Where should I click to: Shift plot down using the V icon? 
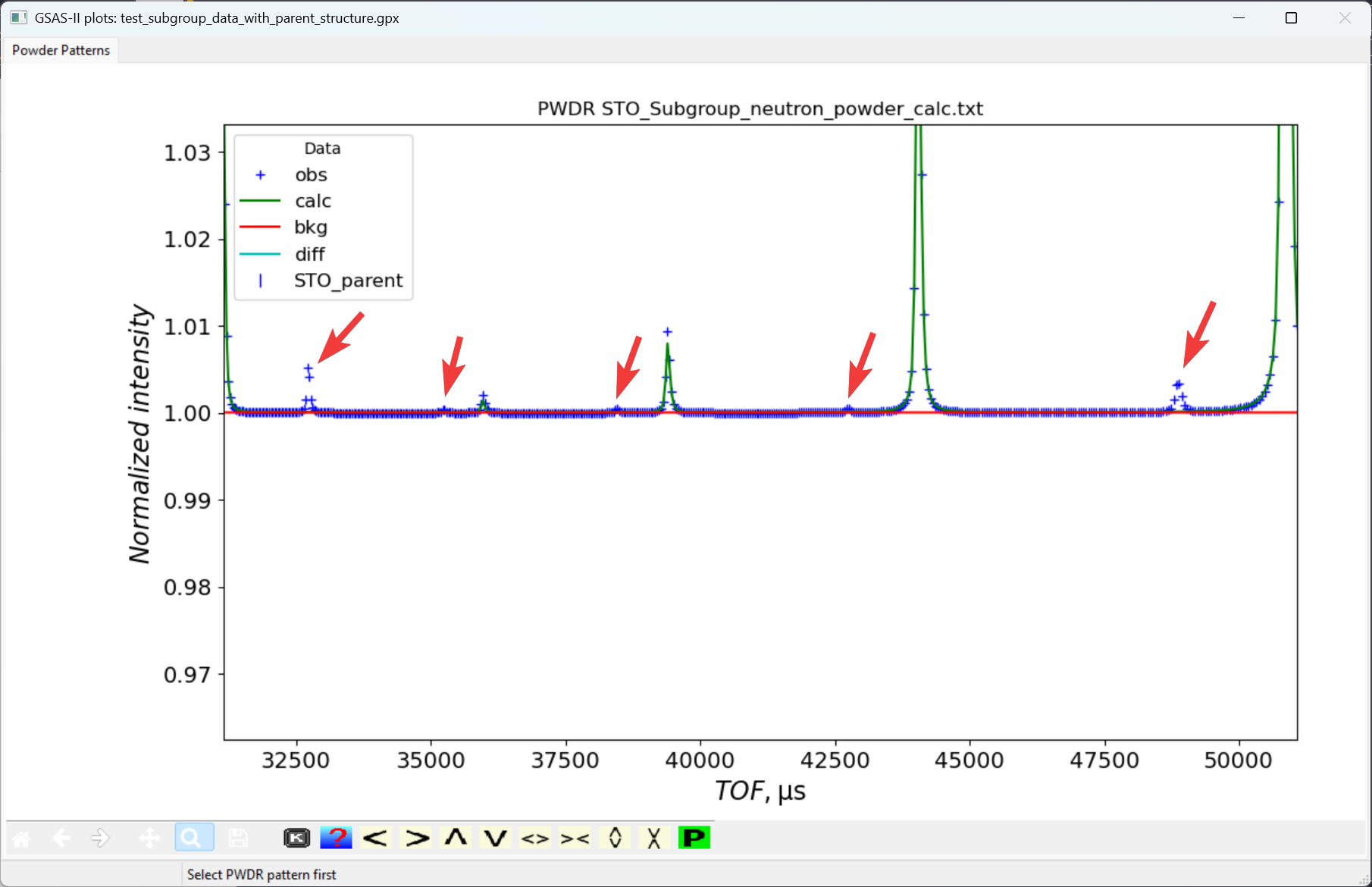click(x=495, y=837)
